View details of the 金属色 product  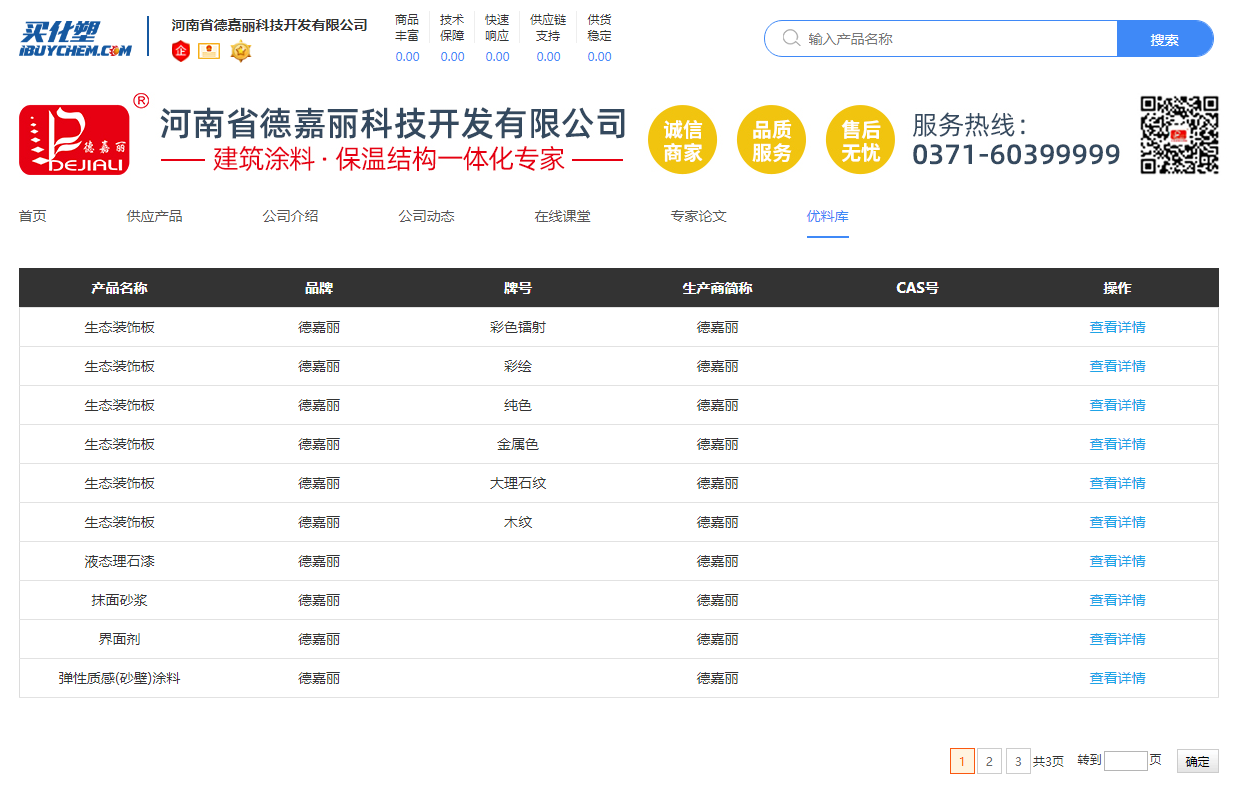point(1118,444)
